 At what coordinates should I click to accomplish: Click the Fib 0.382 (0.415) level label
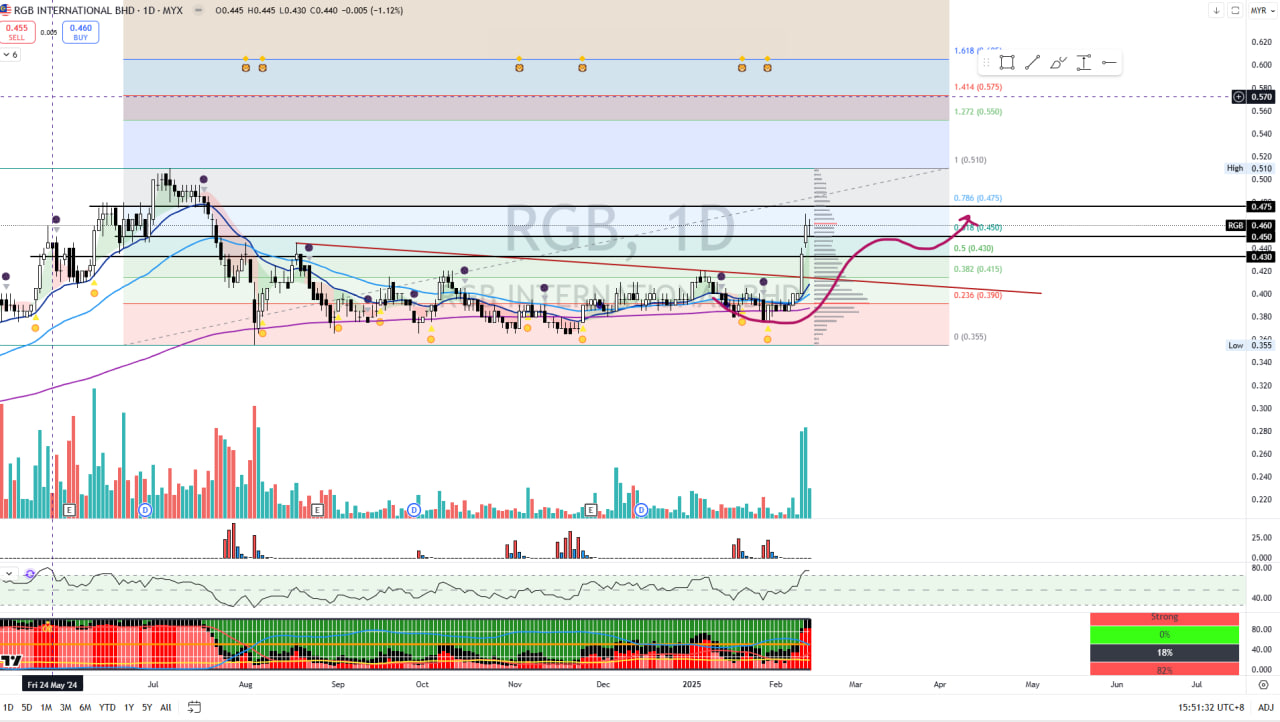coord(978,269)
